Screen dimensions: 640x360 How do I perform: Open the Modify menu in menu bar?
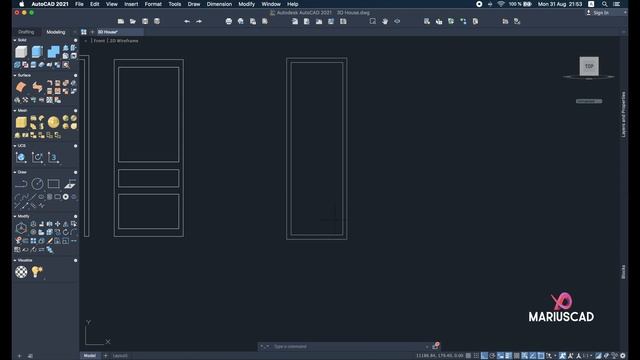247,4
